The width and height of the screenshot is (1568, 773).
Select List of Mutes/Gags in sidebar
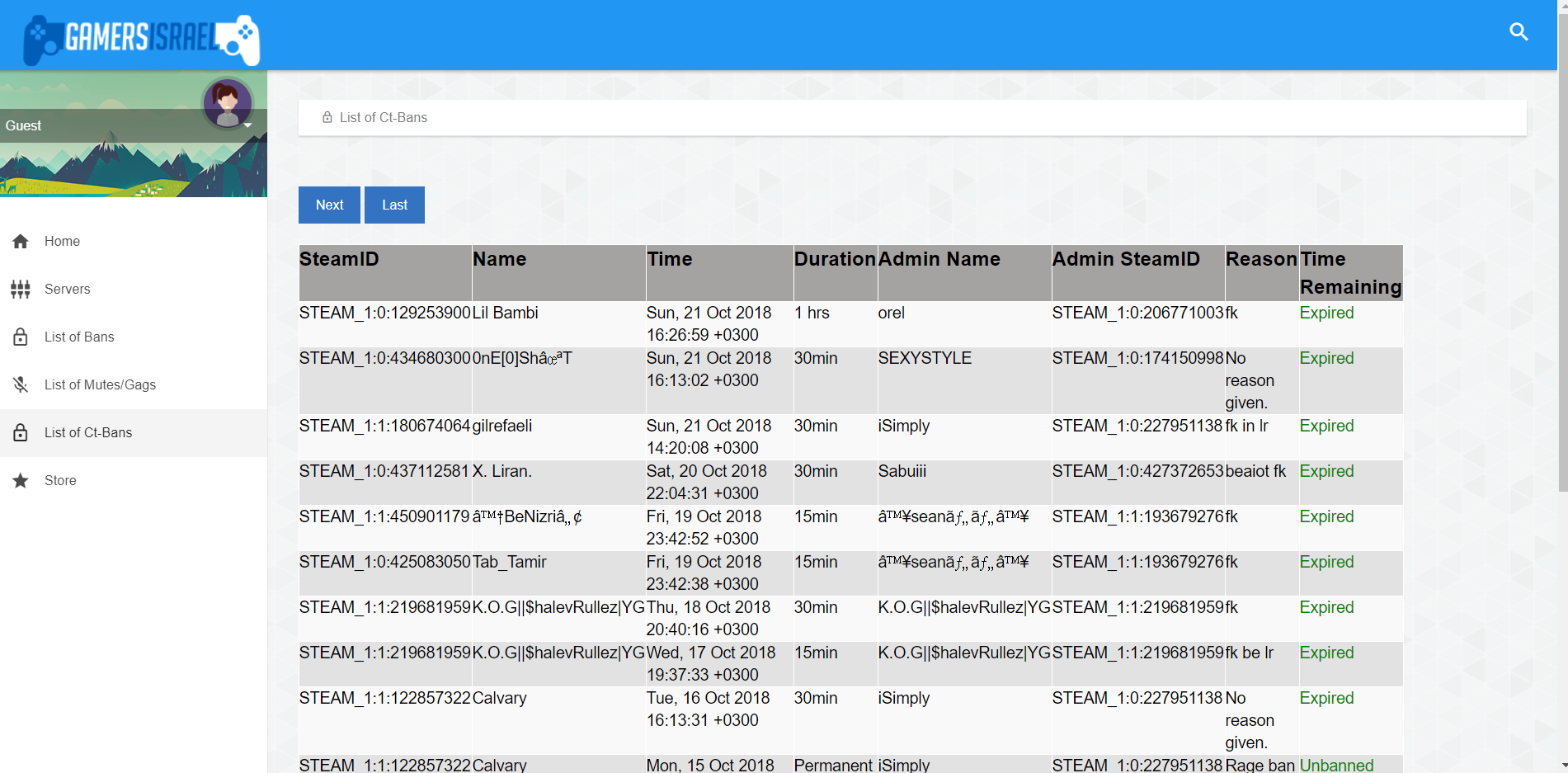100,385
